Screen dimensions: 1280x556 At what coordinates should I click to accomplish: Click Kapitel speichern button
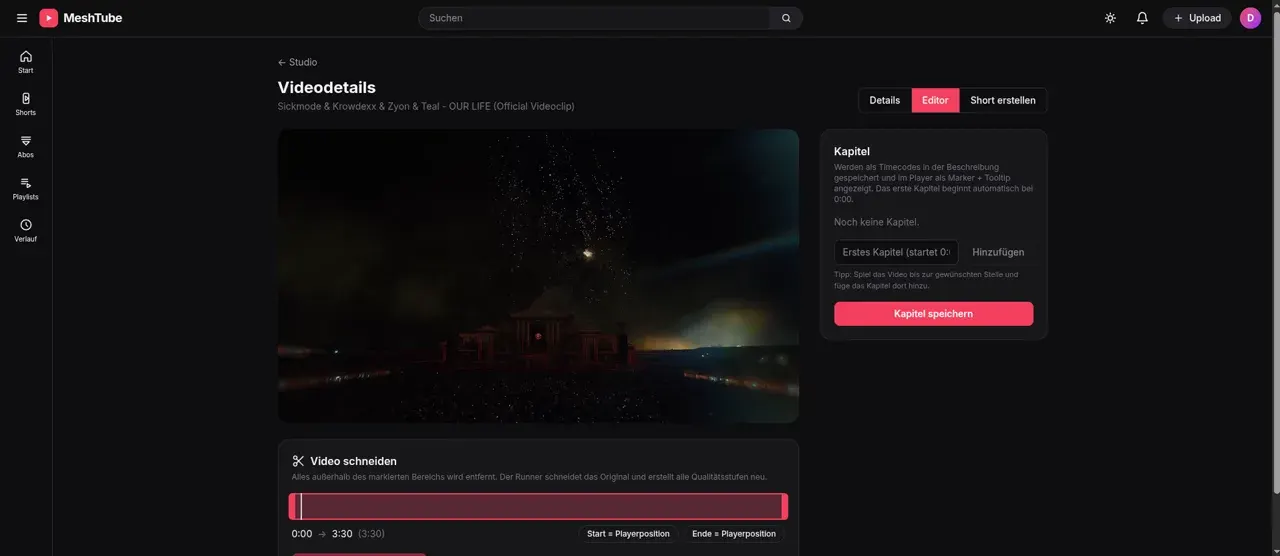(x=933, y=314)
